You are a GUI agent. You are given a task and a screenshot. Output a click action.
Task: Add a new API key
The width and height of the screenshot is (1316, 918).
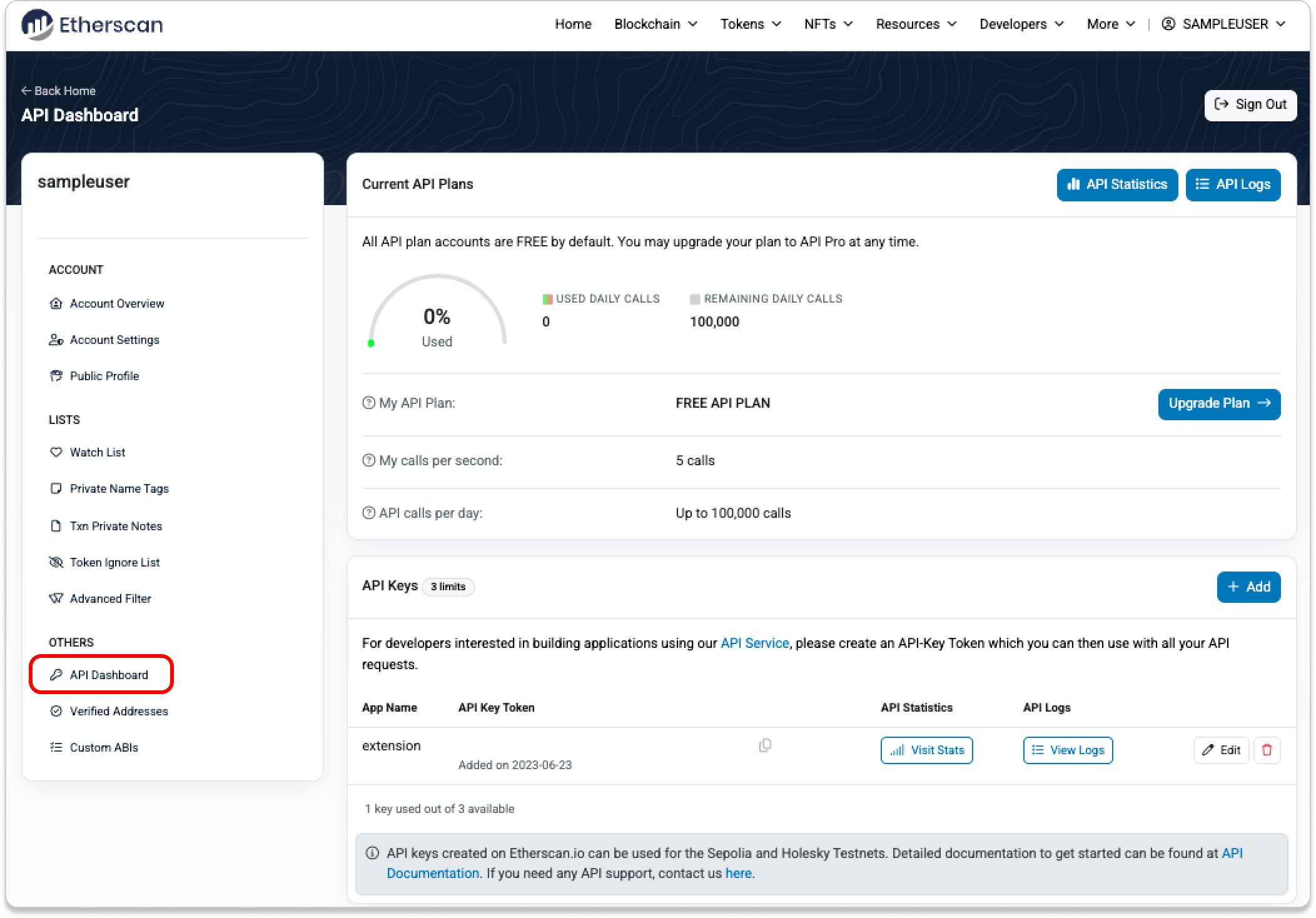[1248, 587]
